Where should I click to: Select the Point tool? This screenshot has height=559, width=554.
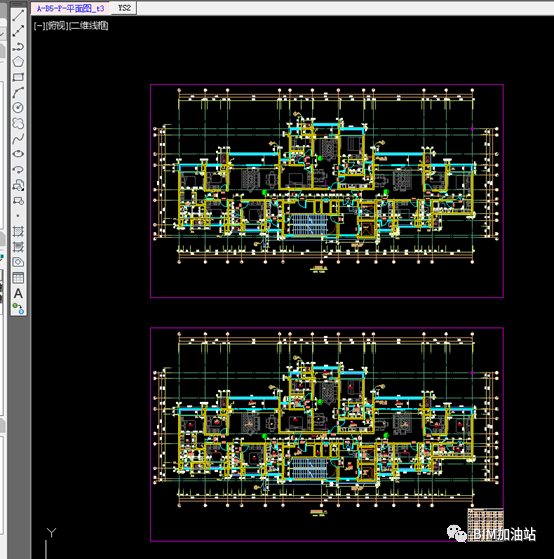click(x=18, y=216)
